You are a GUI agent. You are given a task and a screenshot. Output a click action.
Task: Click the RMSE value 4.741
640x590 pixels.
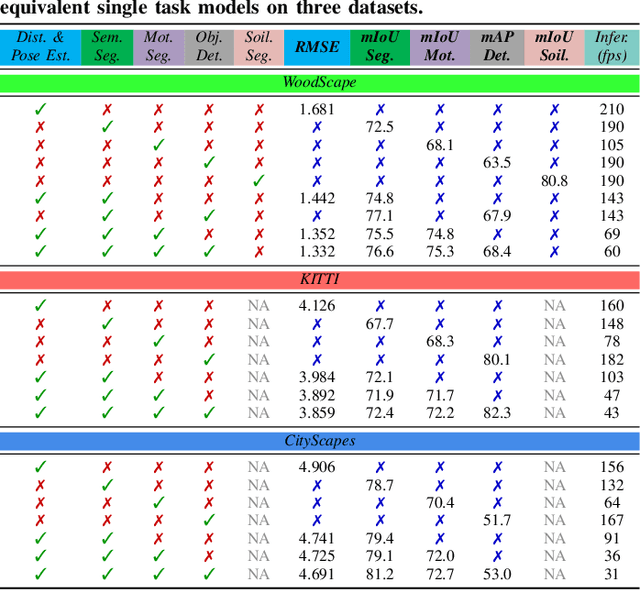(x=317, y=539)
